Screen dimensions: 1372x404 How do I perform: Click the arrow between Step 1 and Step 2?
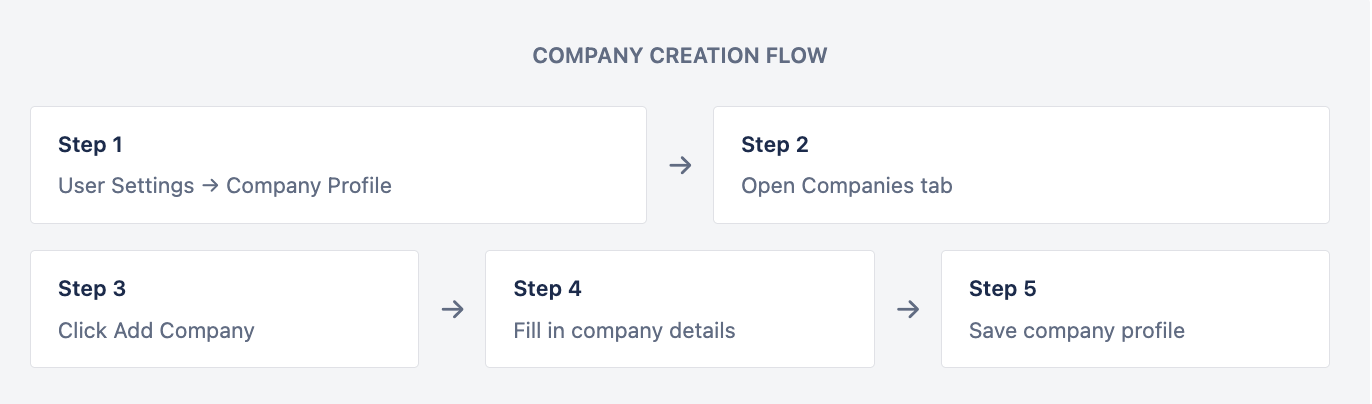(x=680, y=165)
